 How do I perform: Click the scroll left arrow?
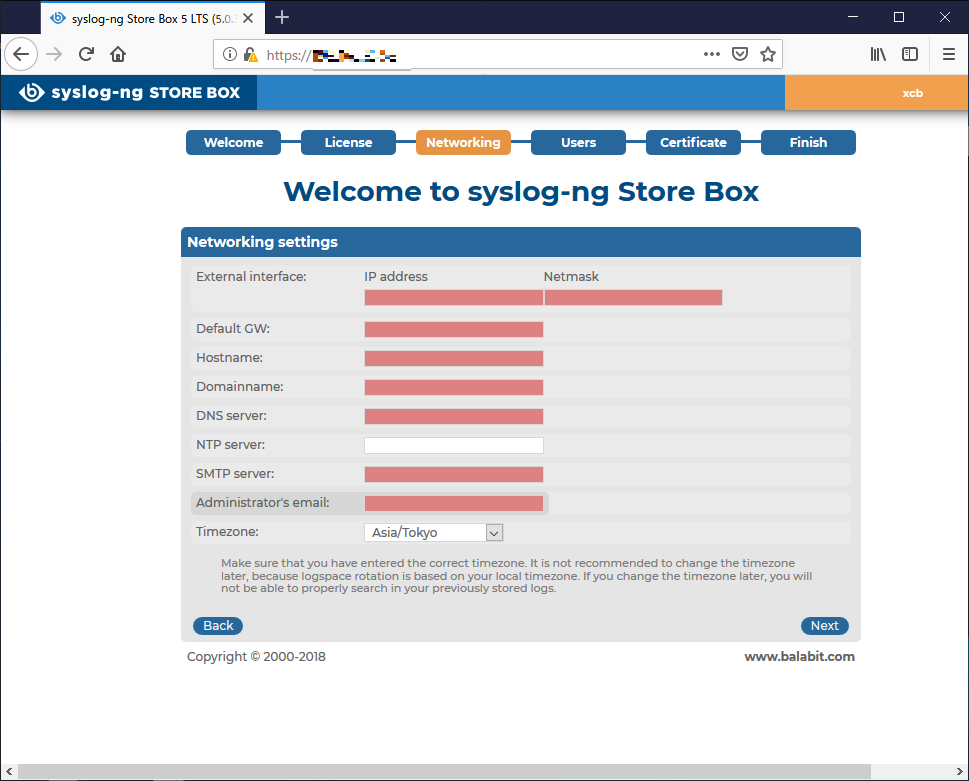coord(9,771)
